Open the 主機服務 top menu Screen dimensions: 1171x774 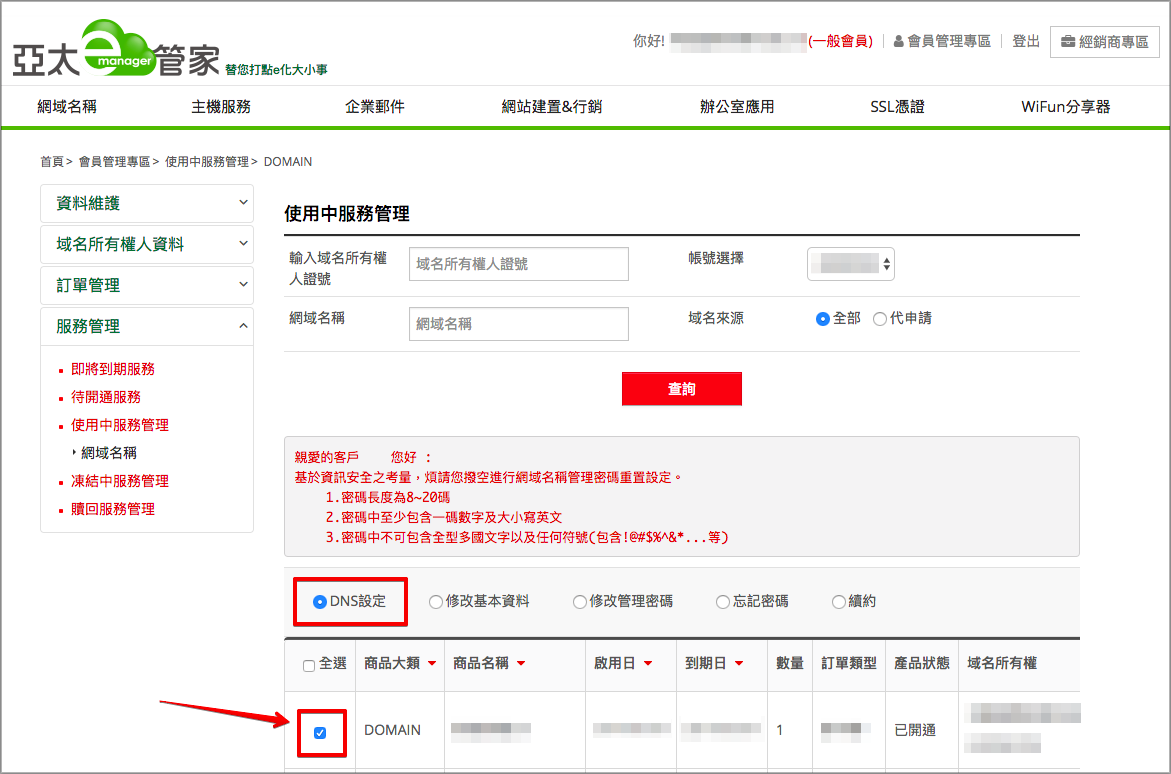(221, 107)
